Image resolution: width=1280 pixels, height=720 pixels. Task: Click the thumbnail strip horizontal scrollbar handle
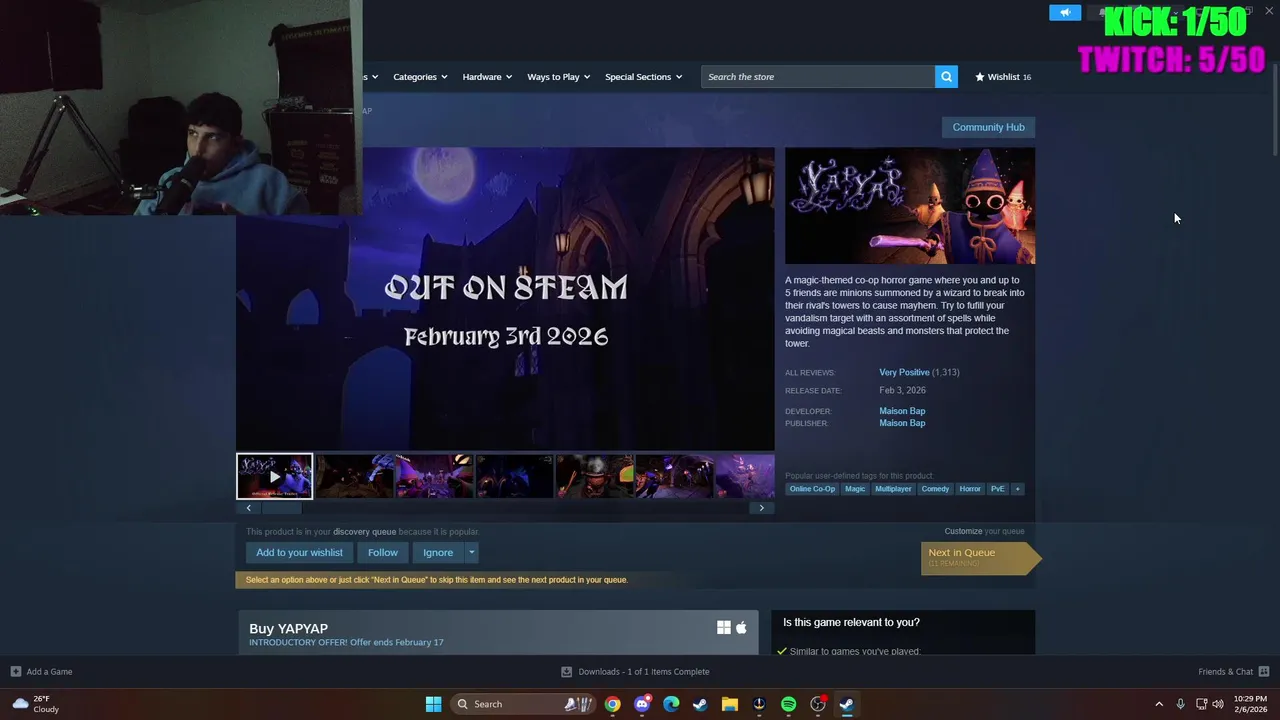pos(281,508)
